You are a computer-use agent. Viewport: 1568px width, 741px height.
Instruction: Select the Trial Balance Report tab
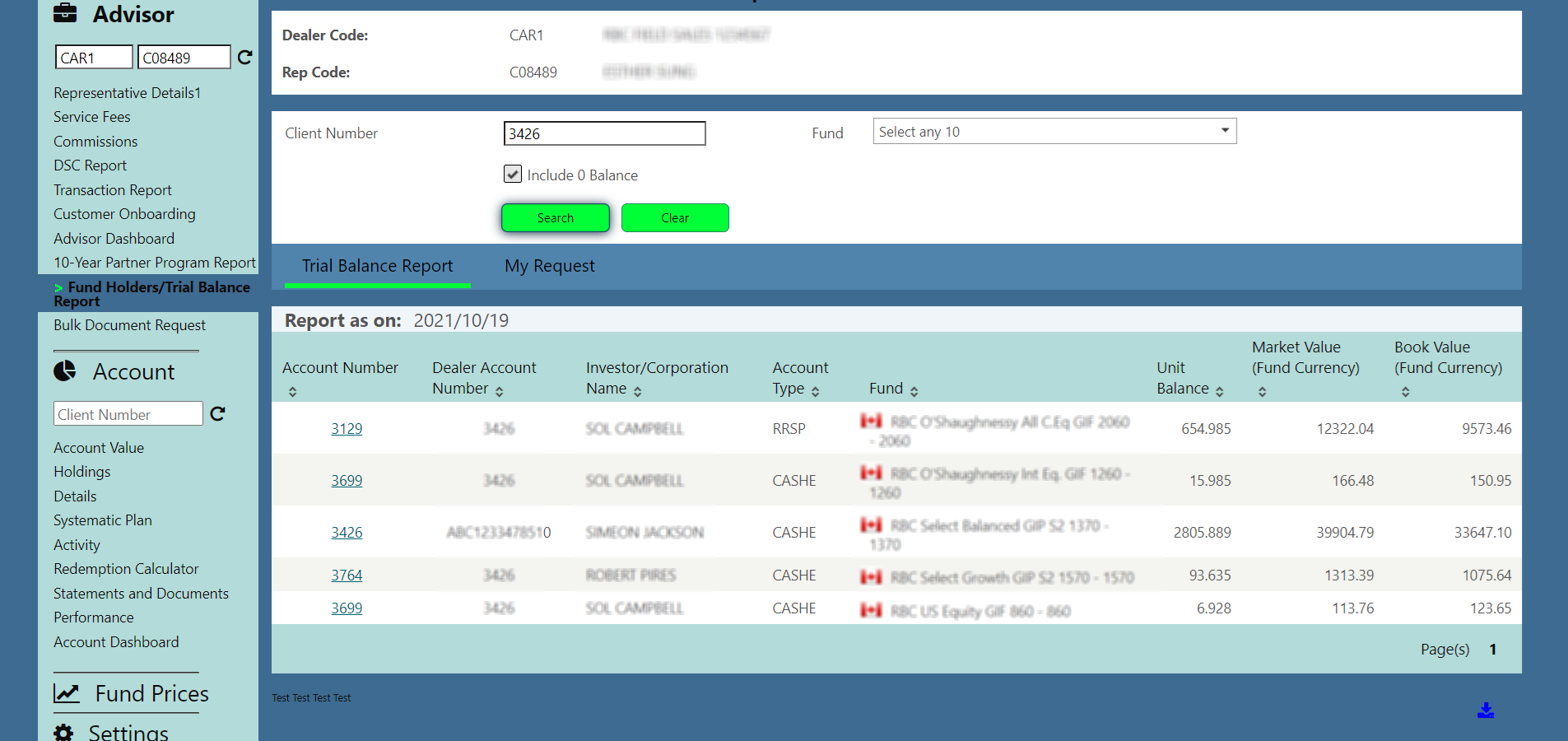377,266
